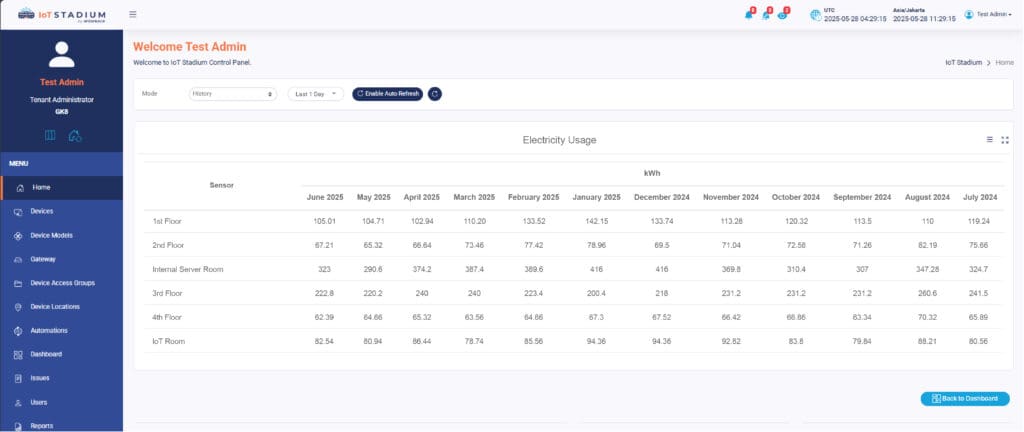Click the eye notification icon in header
The width and height of the screenshot is (1024, 432).
pos(783,14)
